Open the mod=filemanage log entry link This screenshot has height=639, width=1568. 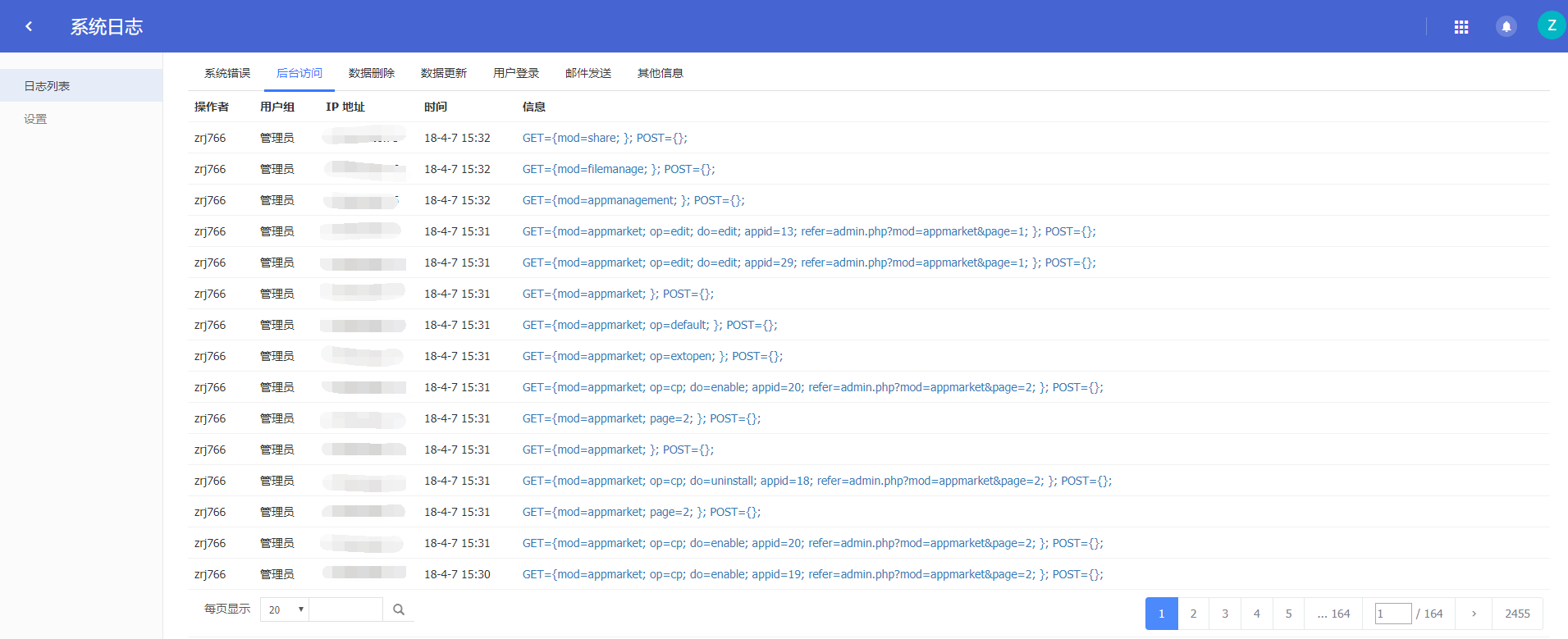tap(619, 169)
